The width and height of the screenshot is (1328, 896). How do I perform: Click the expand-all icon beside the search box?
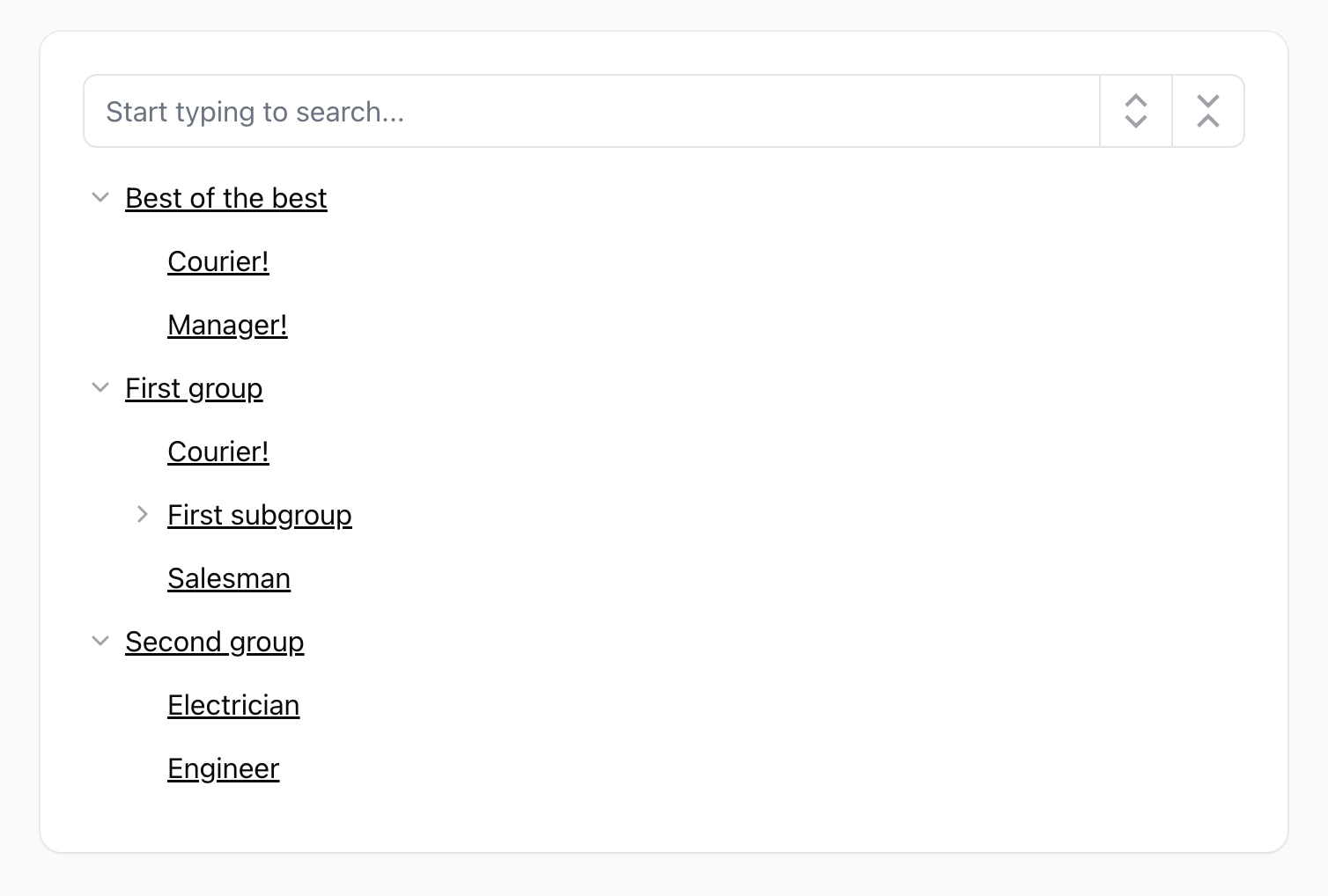[1135, 111]
